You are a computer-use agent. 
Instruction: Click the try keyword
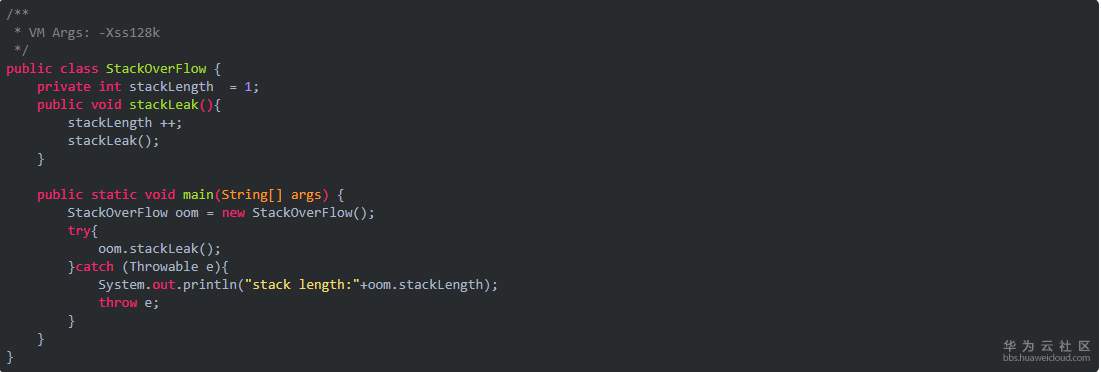[79, 231]
